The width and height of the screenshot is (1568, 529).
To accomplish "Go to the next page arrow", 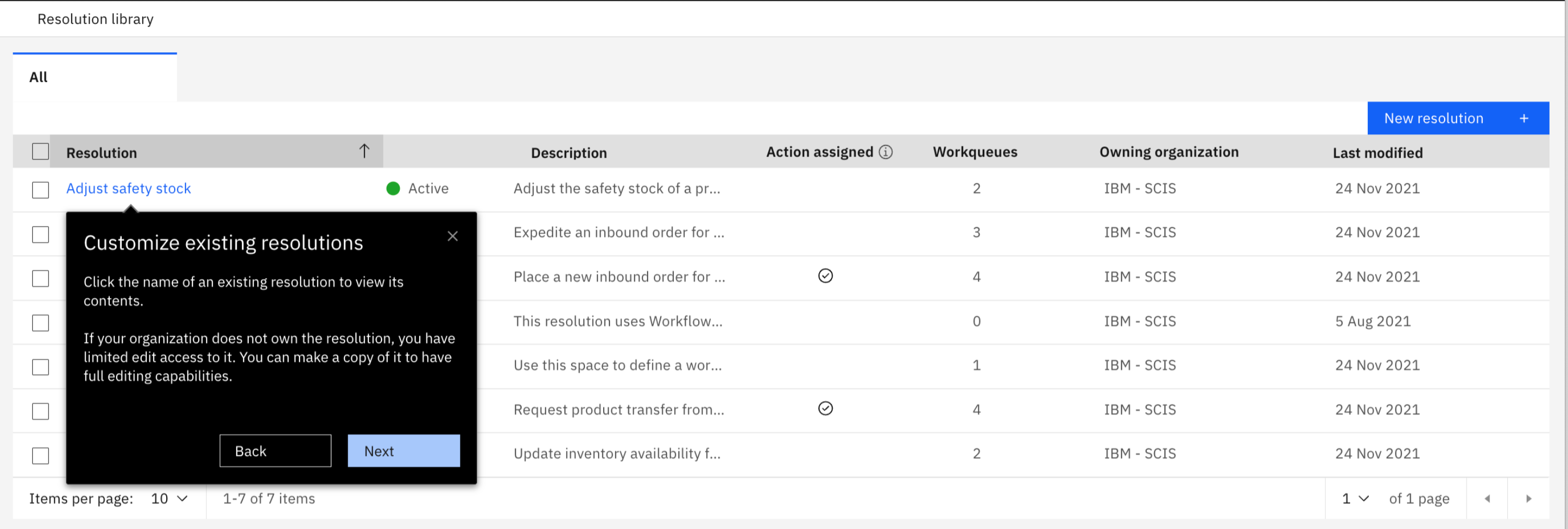I will click(1528, 499).
